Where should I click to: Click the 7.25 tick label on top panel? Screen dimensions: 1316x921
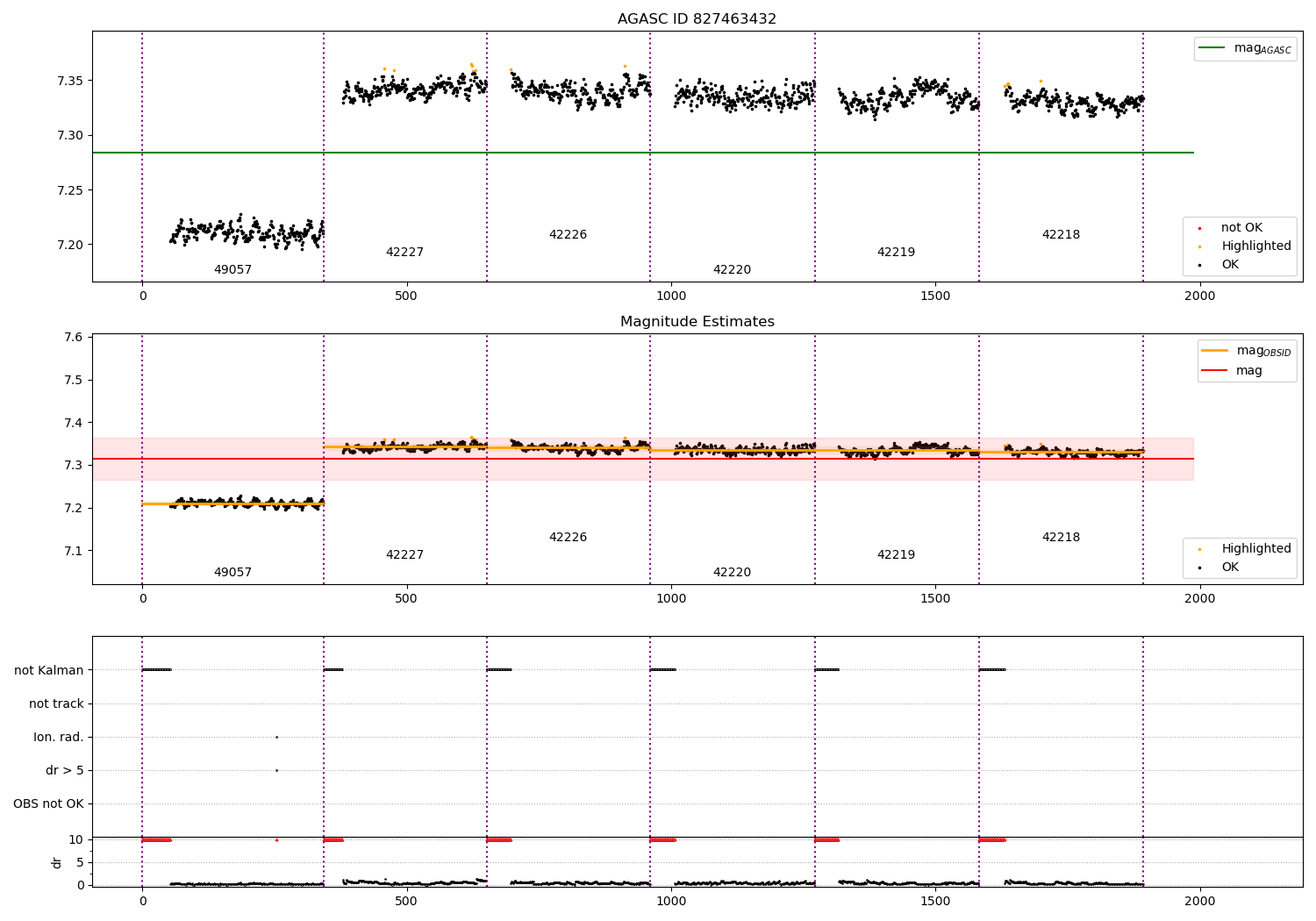pyautogui.click(x=71, y=189)
